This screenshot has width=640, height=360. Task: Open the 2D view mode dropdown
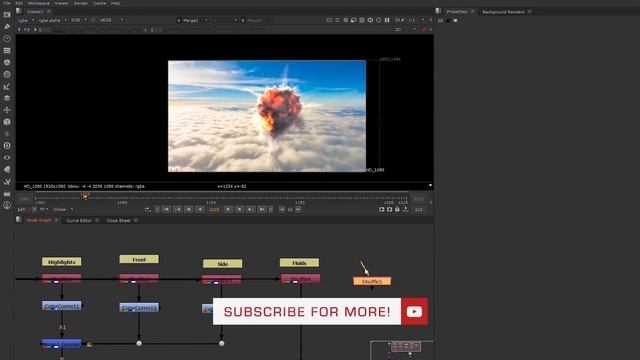[x=405, y=29]
